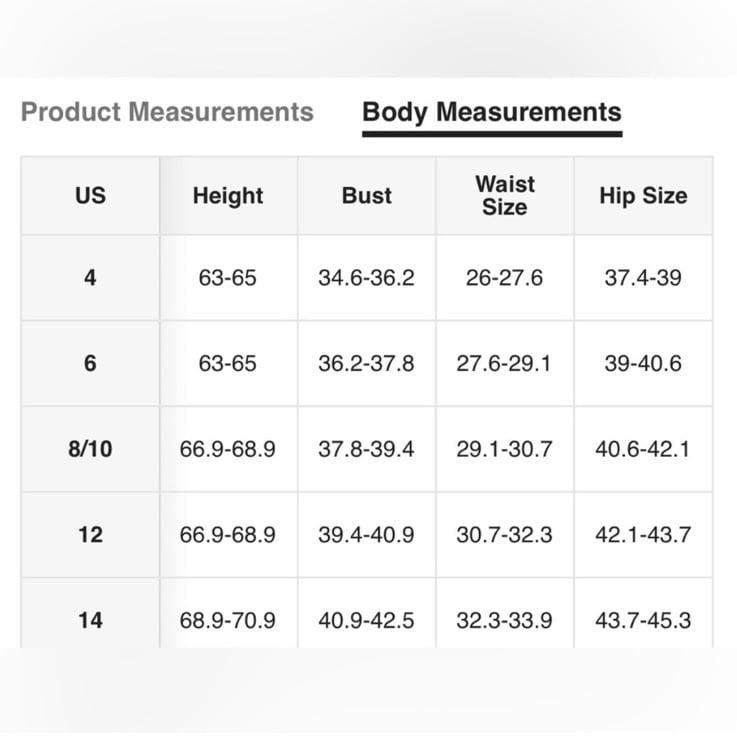Click the US column header
Screen dimensions: 737x737
(x=90, y=196)
